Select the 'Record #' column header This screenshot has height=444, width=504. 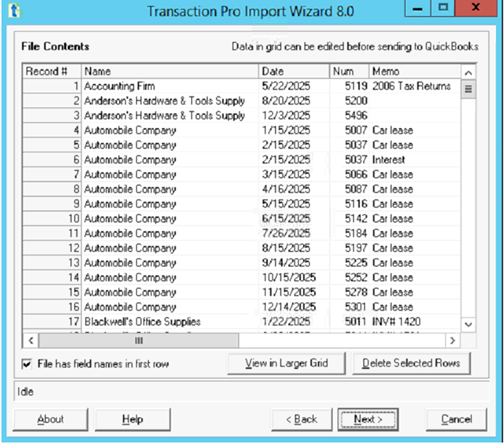pyautogui.click(x=52, y=71)
